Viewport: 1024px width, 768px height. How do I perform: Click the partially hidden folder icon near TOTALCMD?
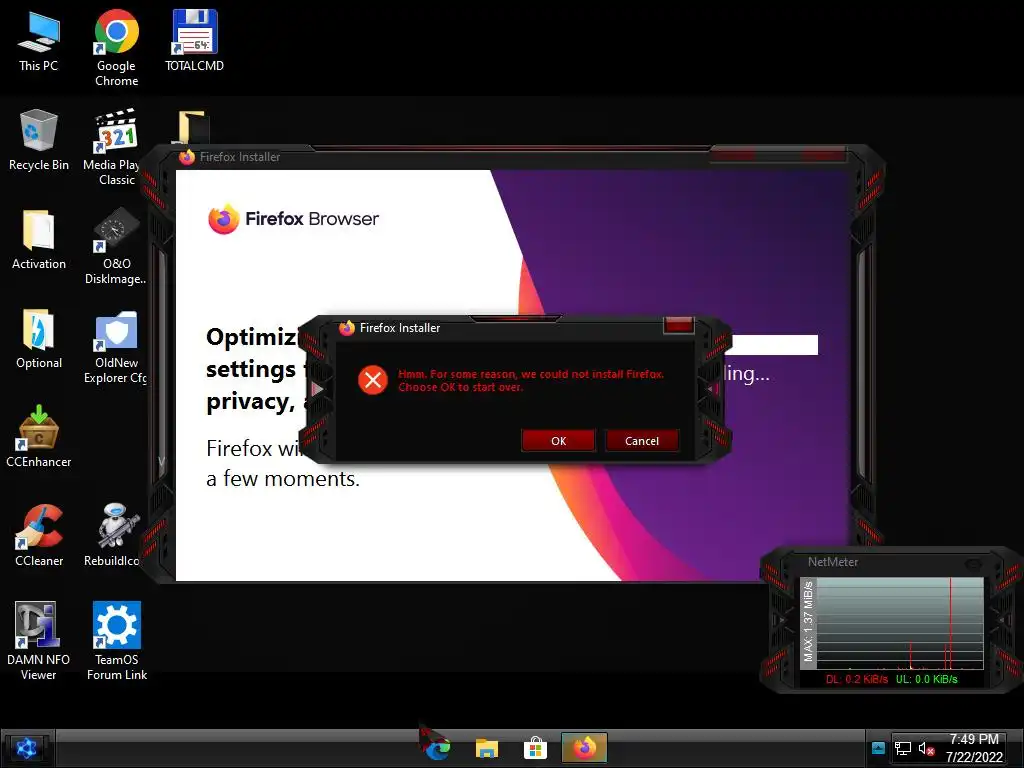[192, 127]
